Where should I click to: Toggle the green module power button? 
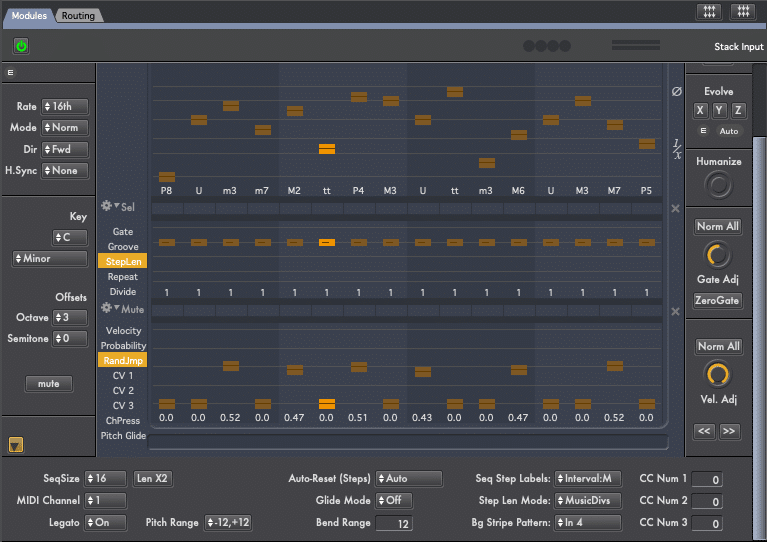pyautogui.click(x=21, y=46)
